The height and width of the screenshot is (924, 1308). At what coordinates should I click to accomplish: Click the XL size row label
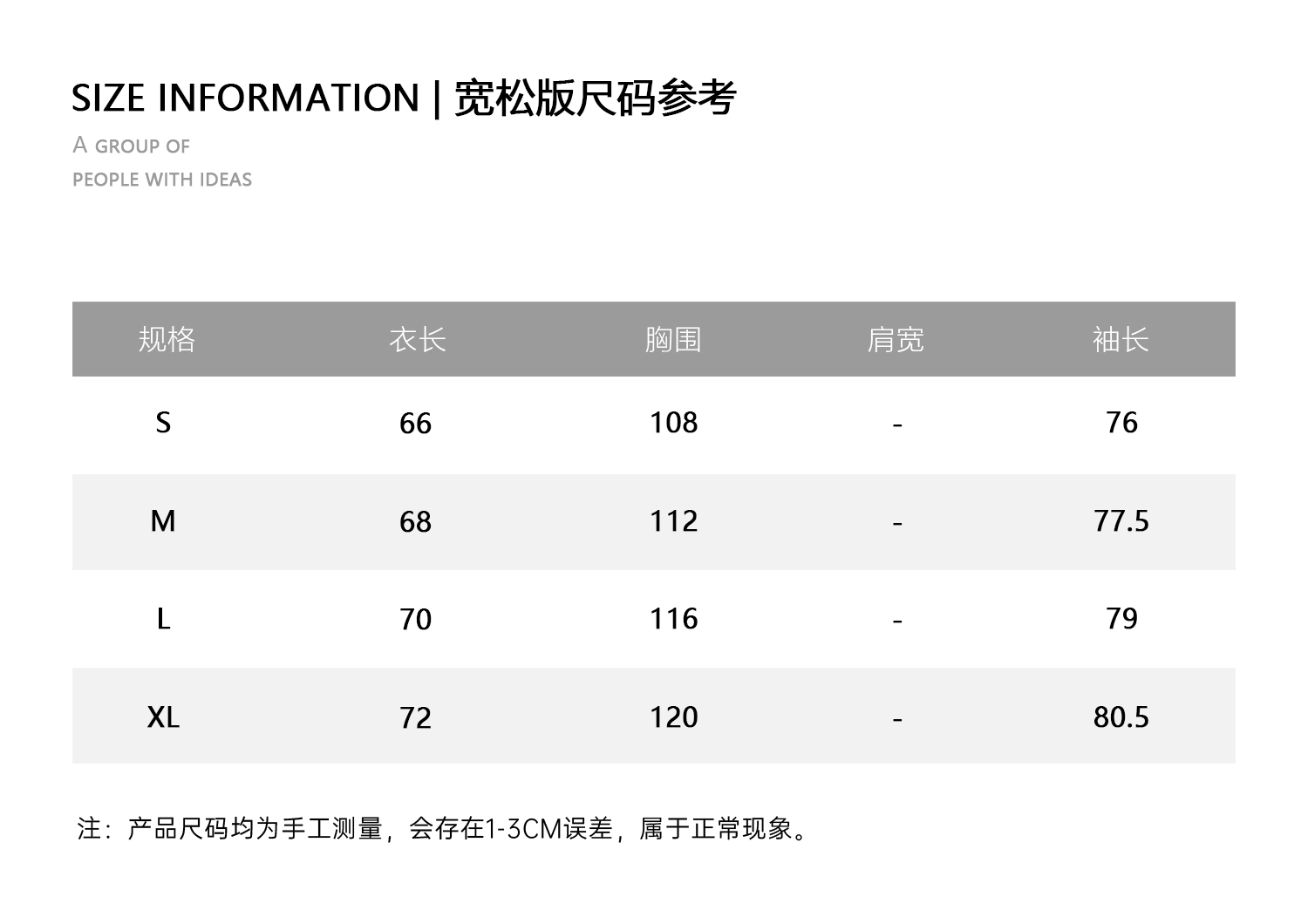163,717
